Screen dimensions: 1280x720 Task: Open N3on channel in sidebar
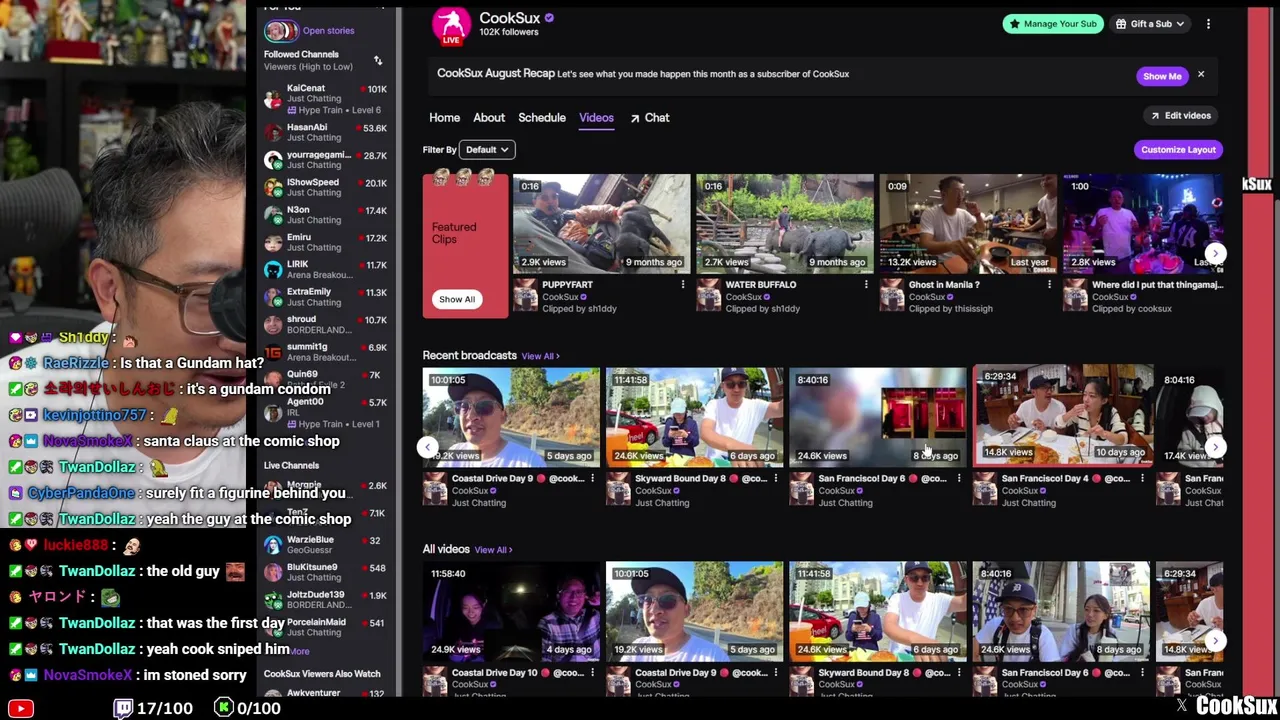325,215
